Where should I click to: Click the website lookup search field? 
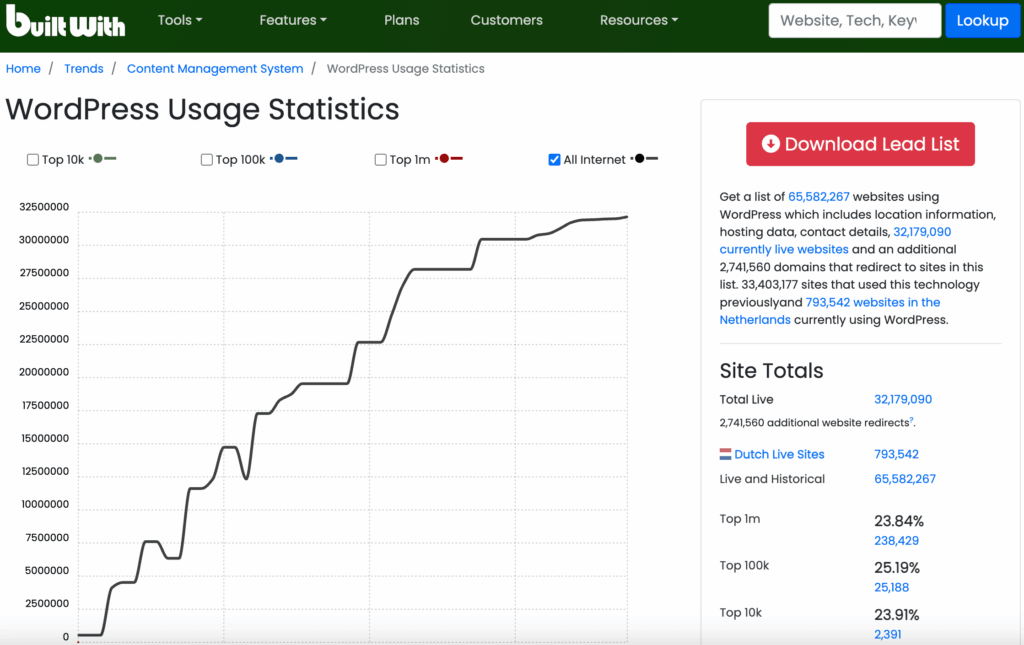(x=854, y=20)
